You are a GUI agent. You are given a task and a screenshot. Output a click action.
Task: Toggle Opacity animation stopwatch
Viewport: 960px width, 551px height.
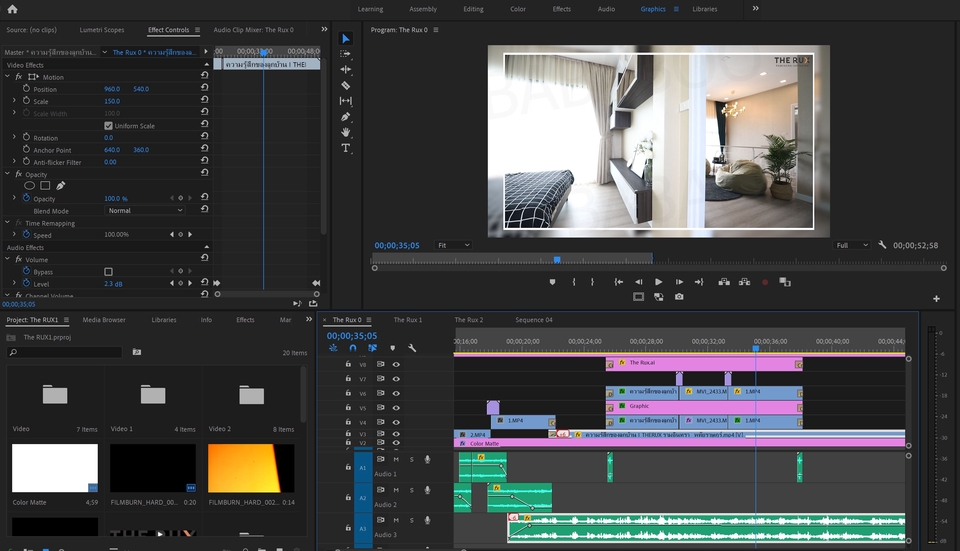pos(26,198)
